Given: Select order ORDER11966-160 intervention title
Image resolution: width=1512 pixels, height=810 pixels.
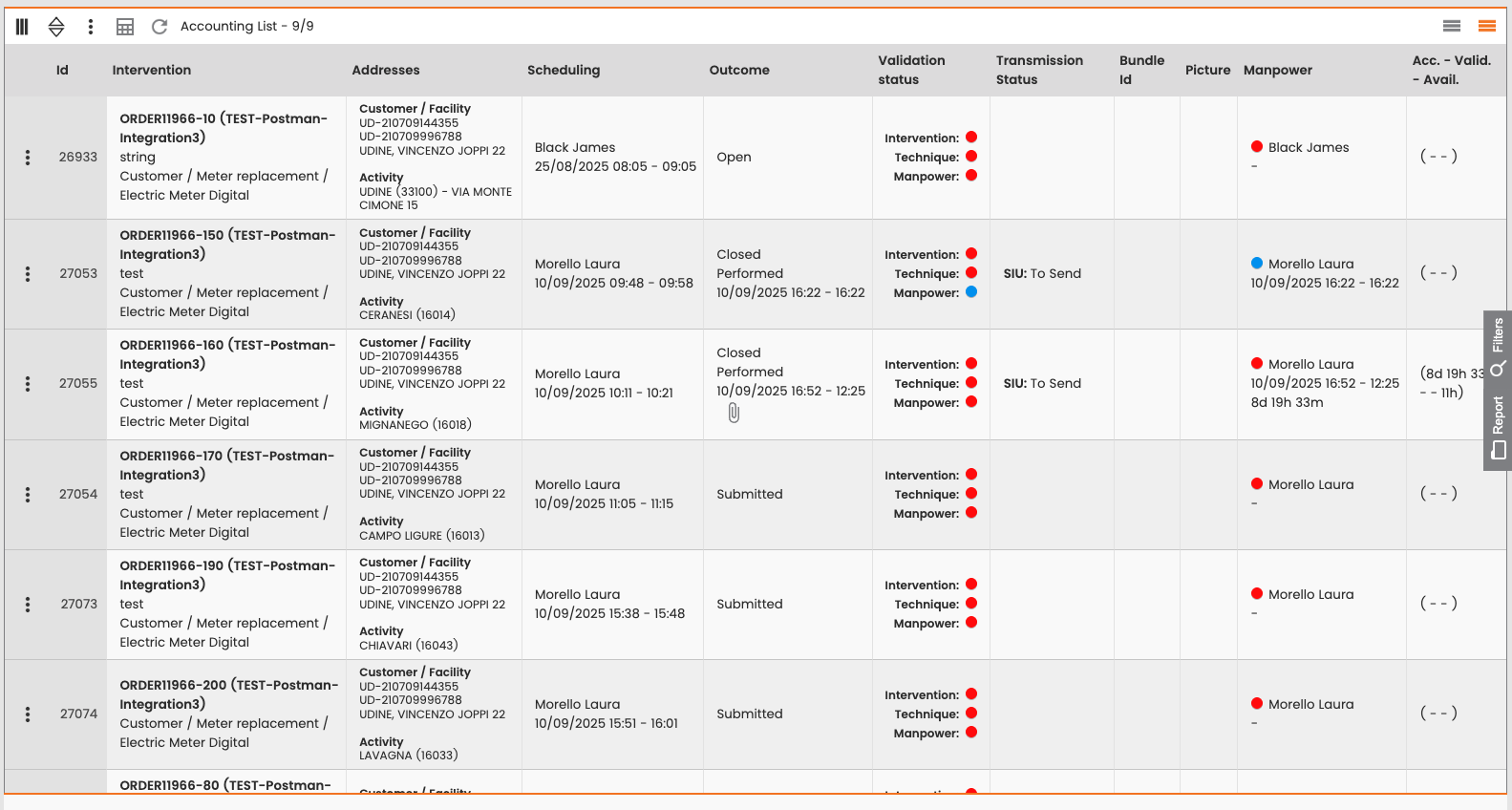Looking at the screenshot, I should click(227, 354).
